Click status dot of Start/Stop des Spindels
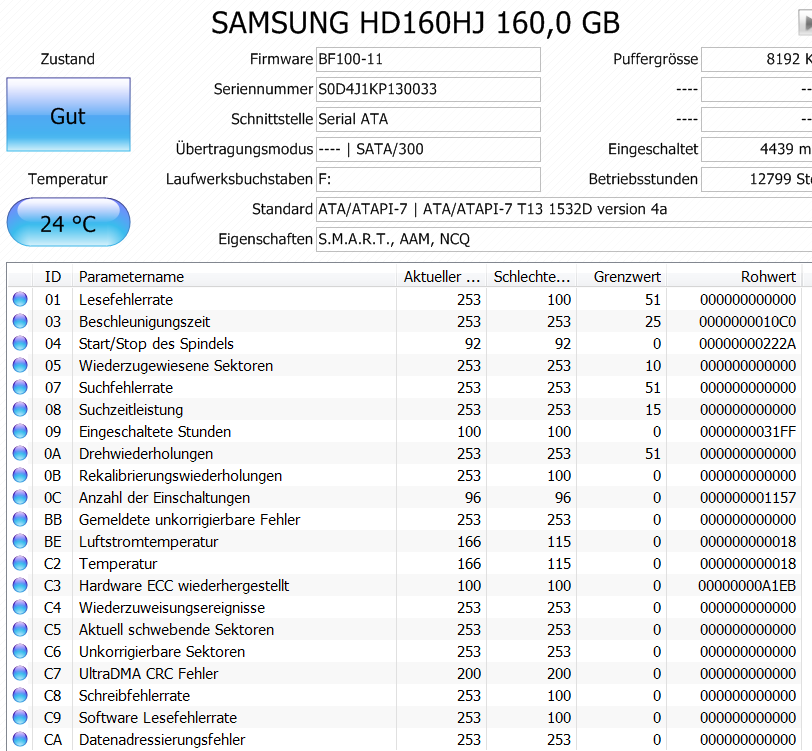This screenshot has width=812, height=751. coord(20,343)
